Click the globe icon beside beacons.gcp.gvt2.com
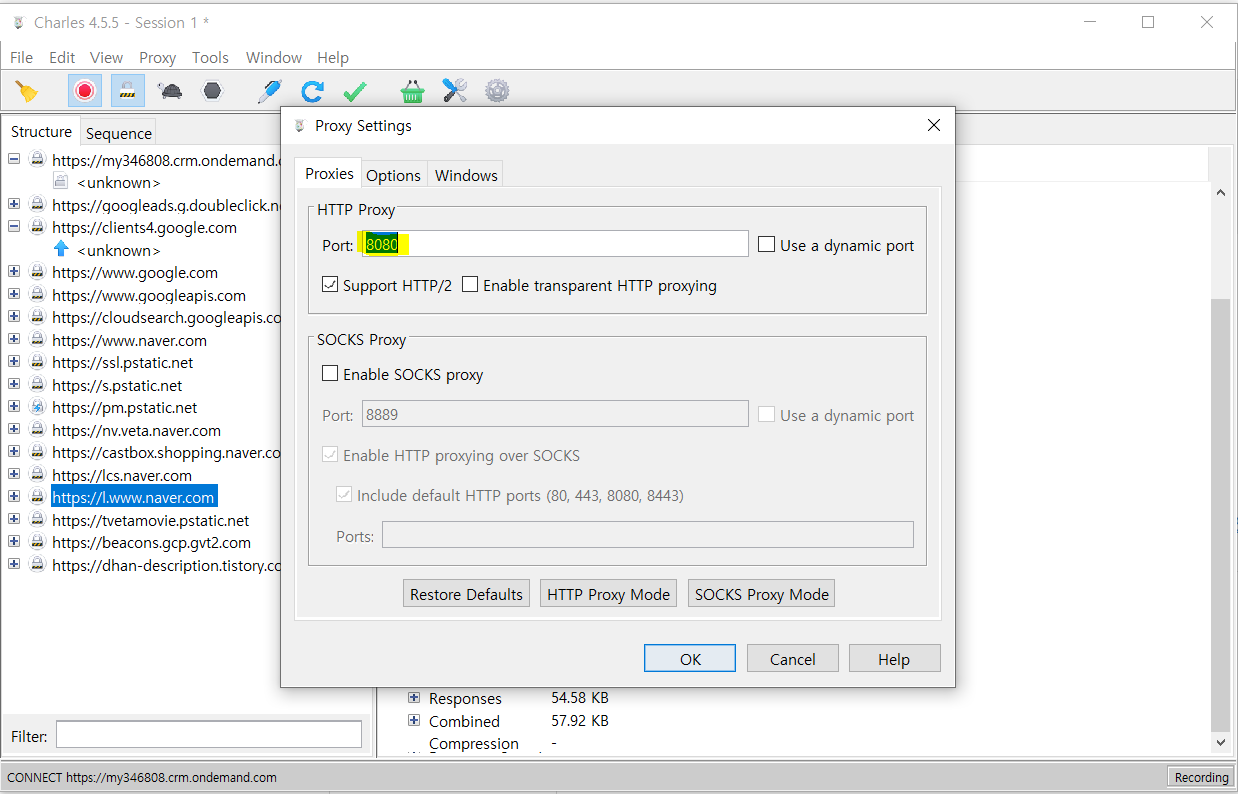 click(37, 542)
